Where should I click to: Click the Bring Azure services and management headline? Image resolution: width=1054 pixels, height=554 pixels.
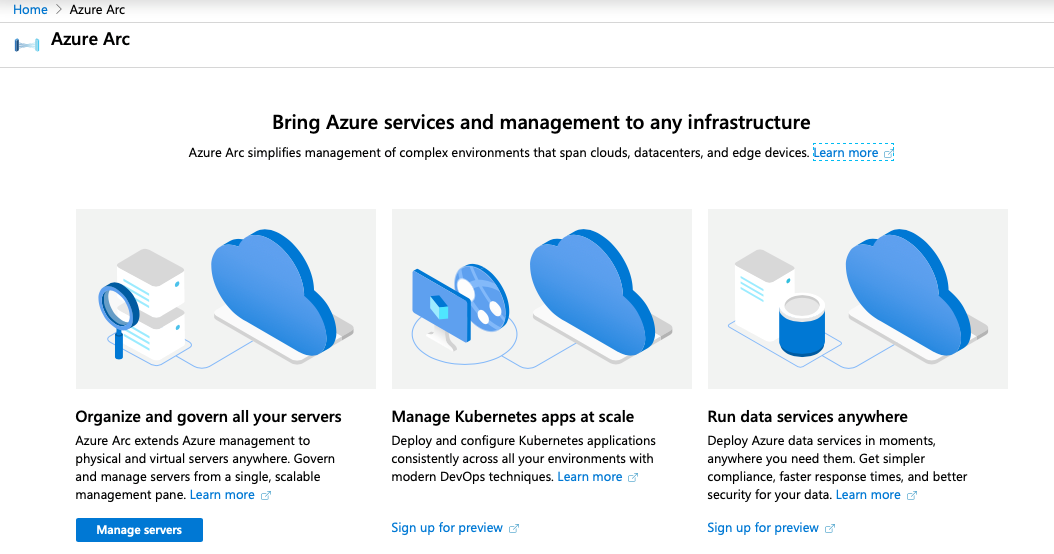pyautogui.click(x=541, y=122)
